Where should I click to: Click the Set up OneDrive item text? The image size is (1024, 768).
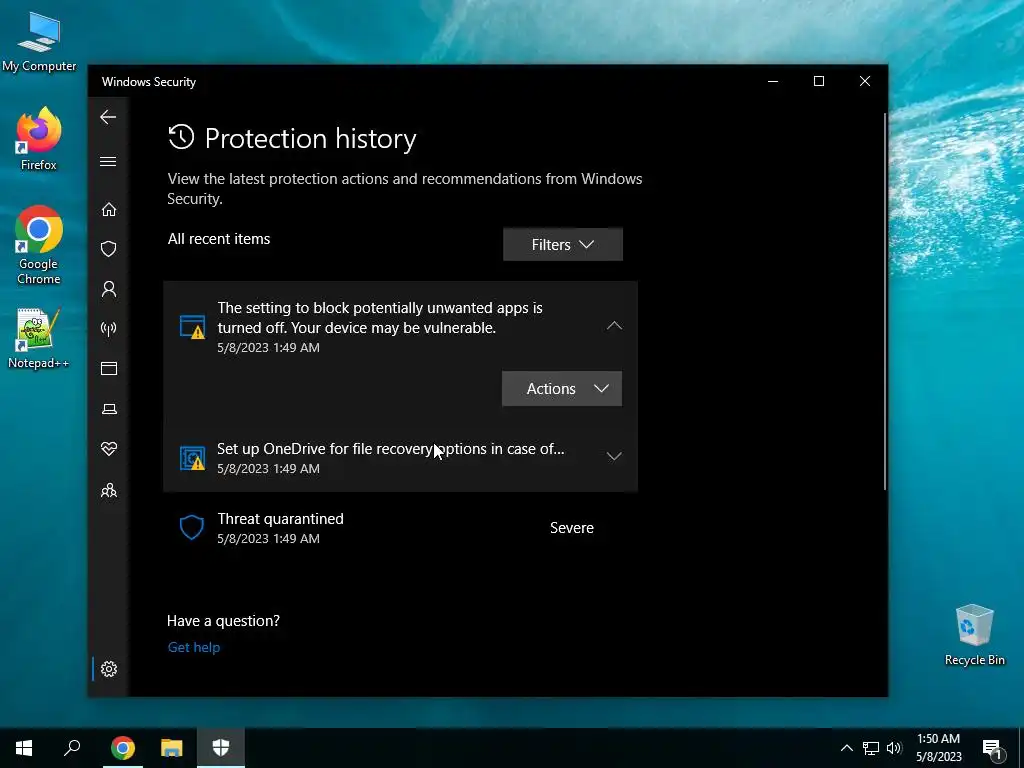click(390, 449)
